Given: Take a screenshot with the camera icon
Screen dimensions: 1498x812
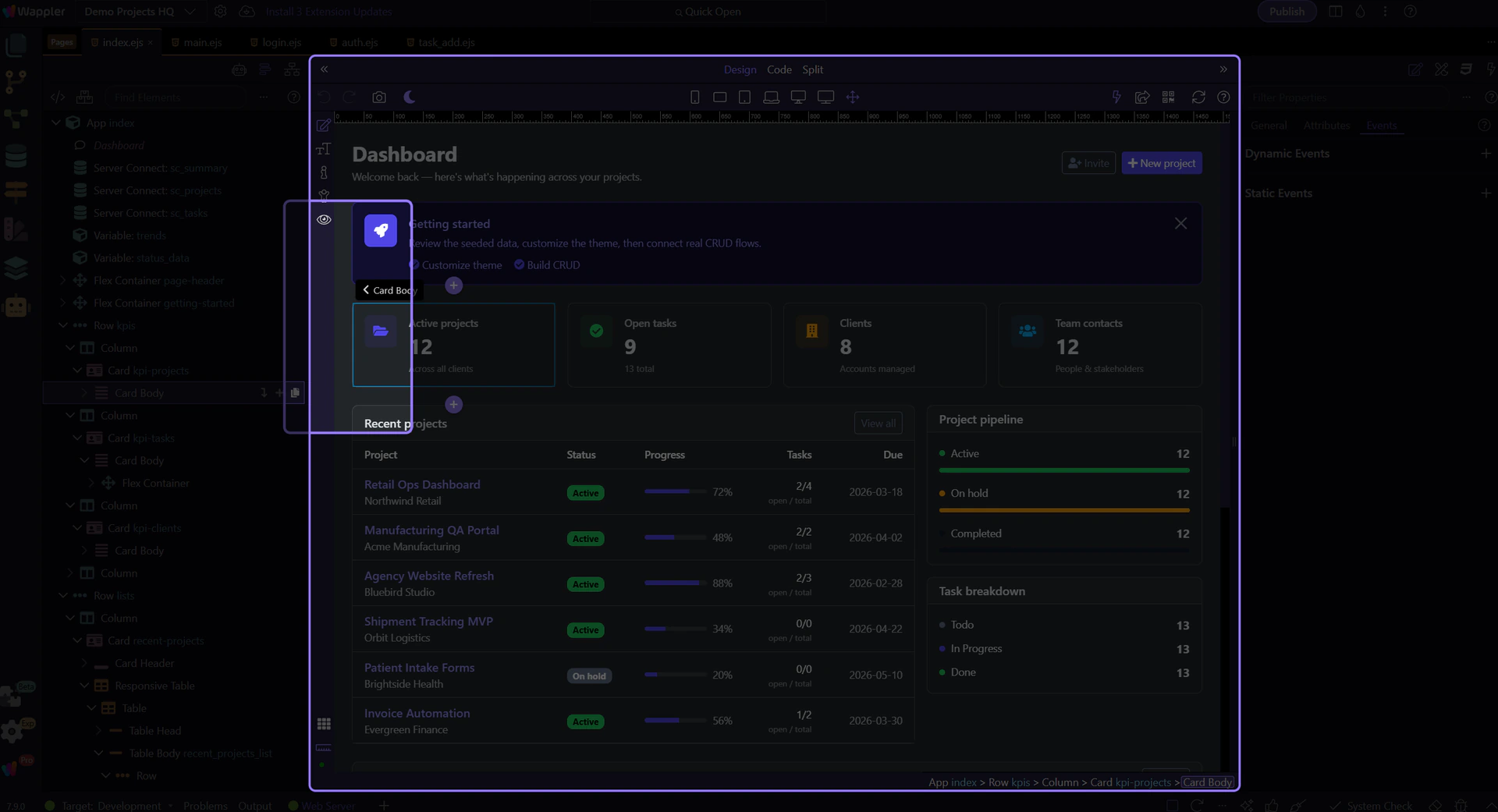Looking at the screenshot, I should click(x=379, y=98).
